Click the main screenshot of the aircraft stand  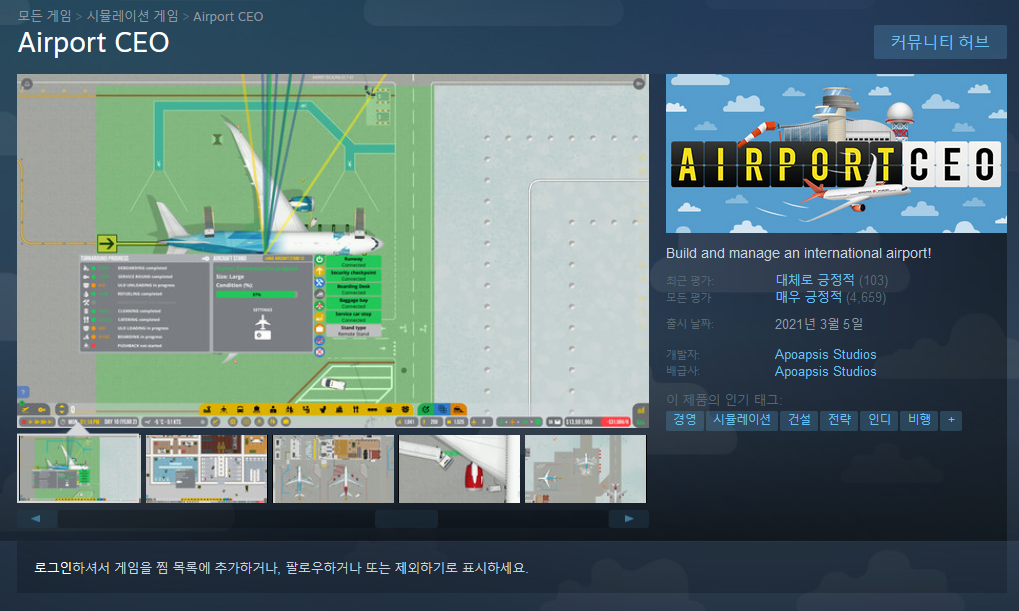tap(333, 251)
